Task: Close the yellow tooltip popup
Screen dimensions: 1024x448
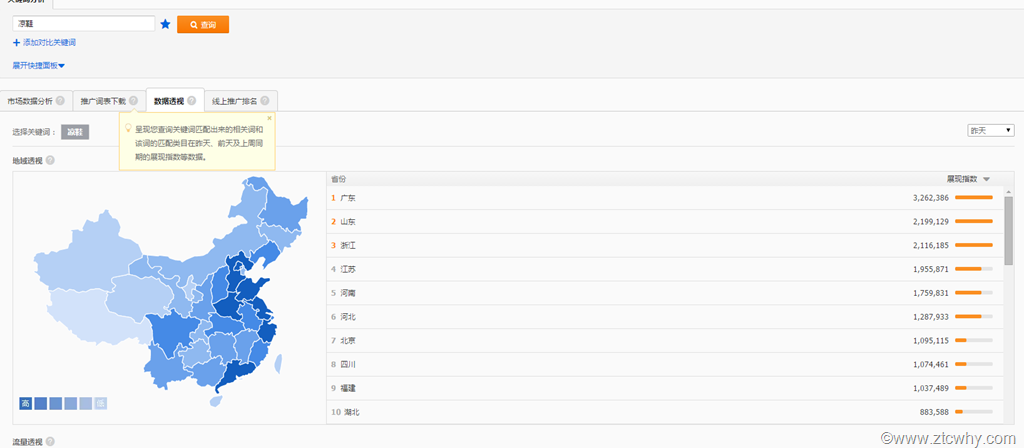Action: 269,118
